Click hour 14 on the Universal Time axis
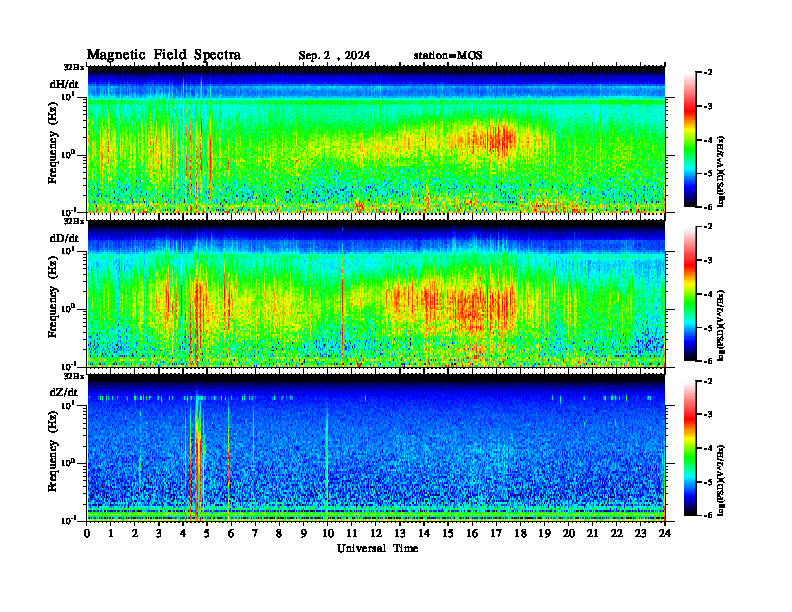This screenshot has height=612, width=792. (x=424, y=534)
